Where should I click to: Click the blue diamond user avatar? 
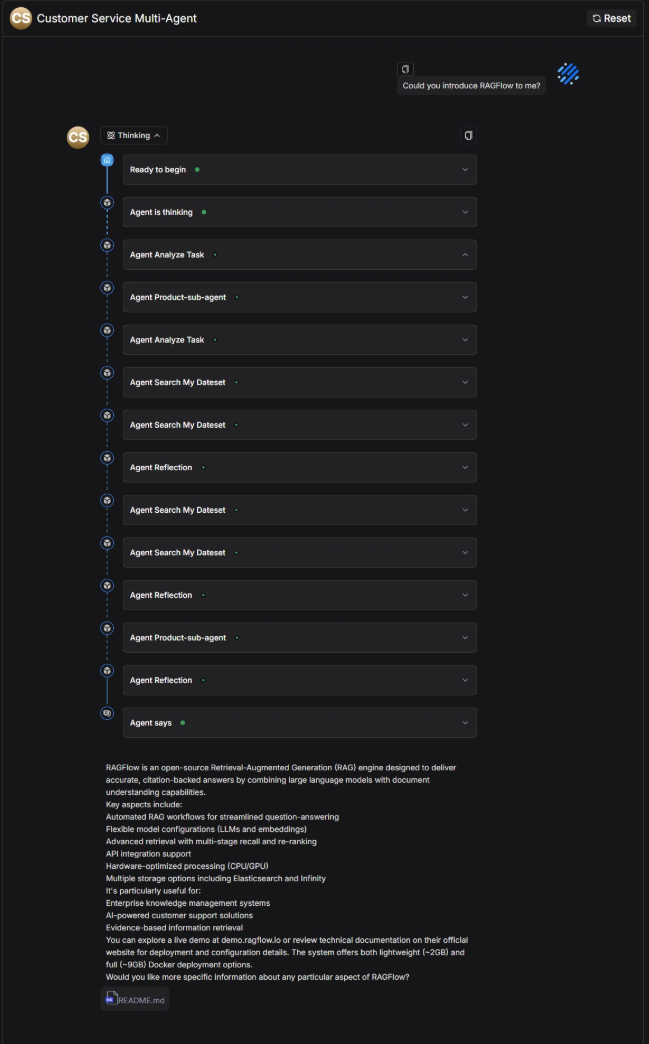(567, 73)
